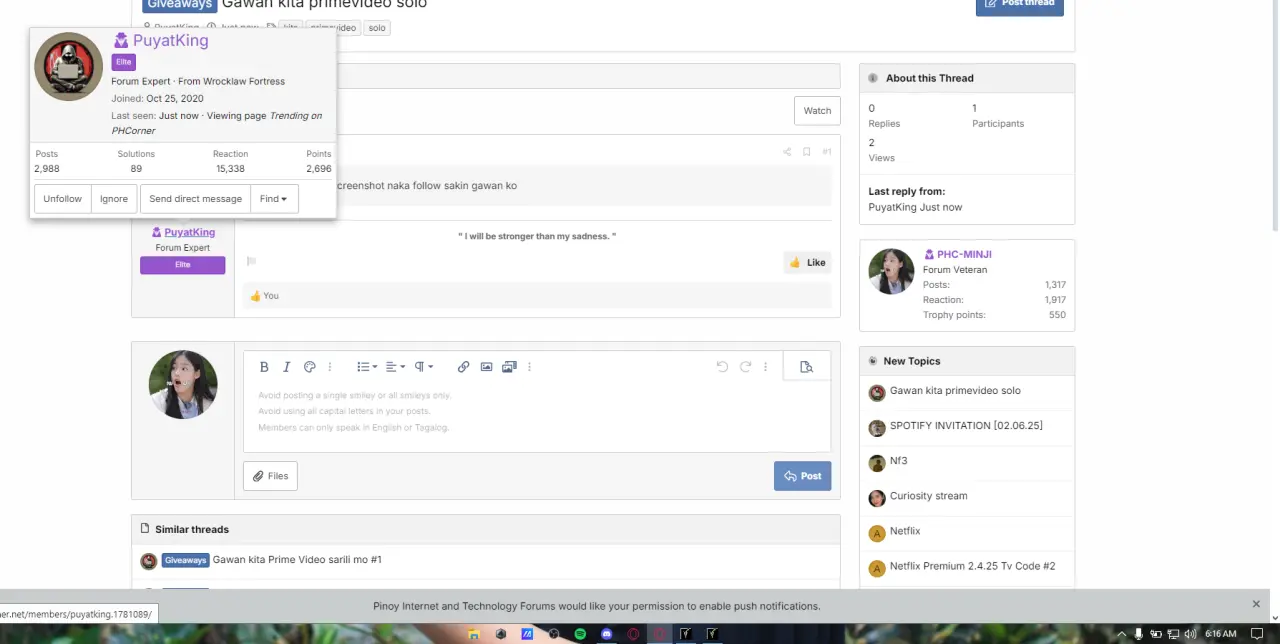Submit the reply with the Post button

802,476
